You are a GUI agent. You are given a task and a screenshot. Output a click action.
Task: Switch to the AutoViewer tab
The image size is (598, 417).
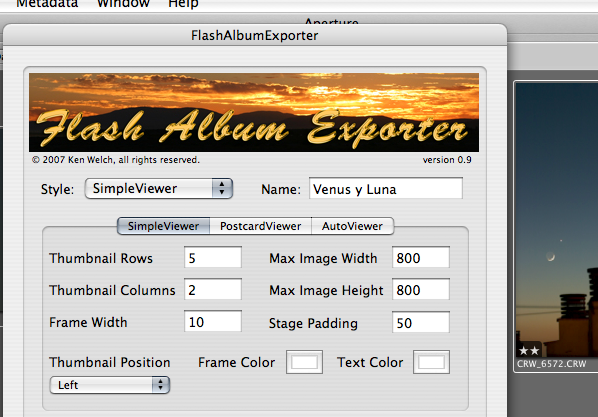point(352,226)
